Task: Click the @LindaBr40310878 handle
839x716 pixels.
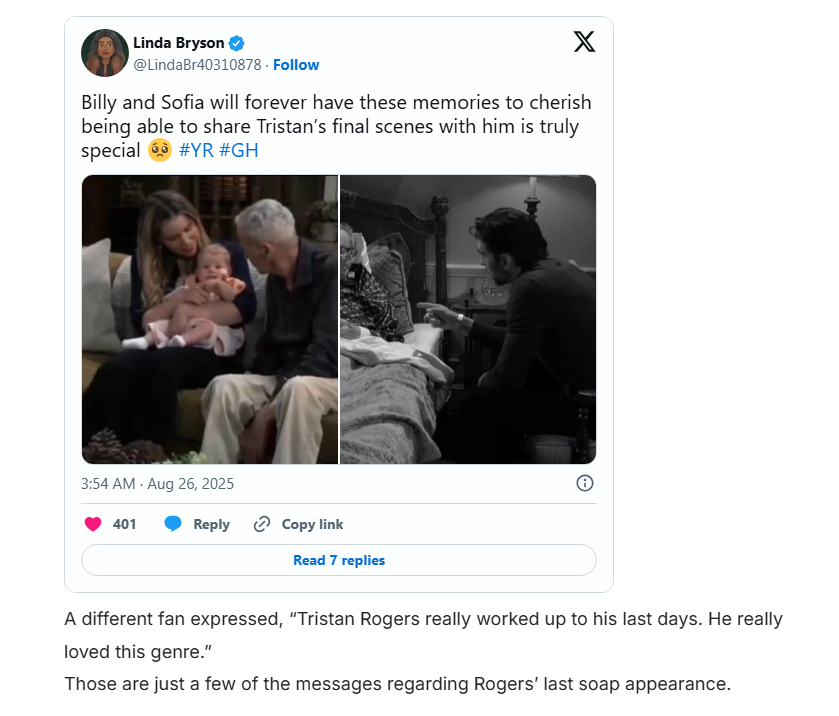Action: point(197,65)
